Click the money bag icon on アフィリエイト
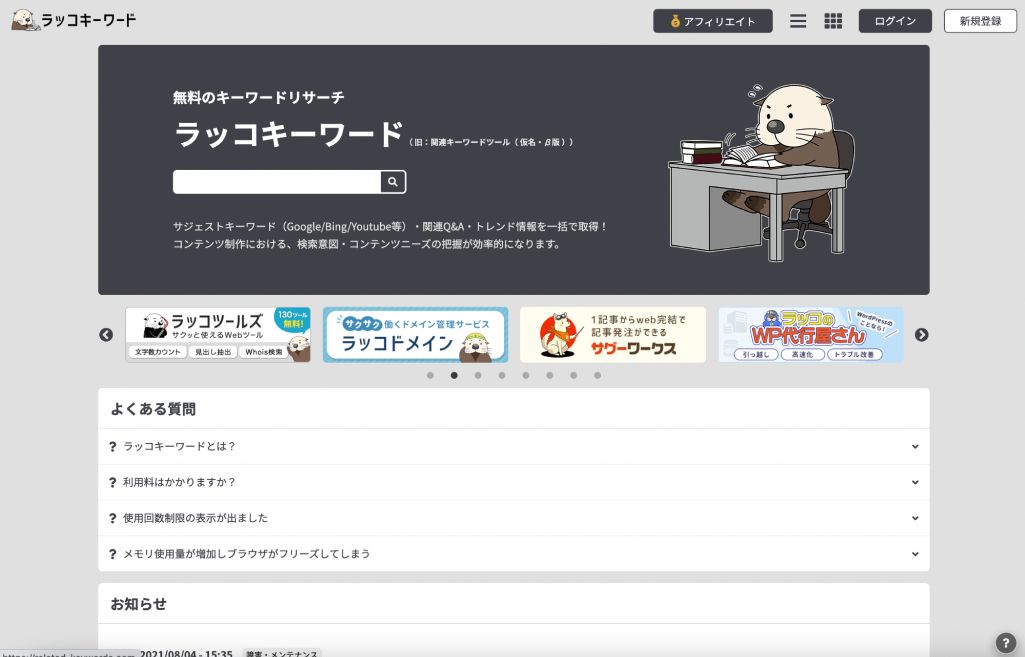The height and width of the screenshot is (657, 1025). [674, 20]
